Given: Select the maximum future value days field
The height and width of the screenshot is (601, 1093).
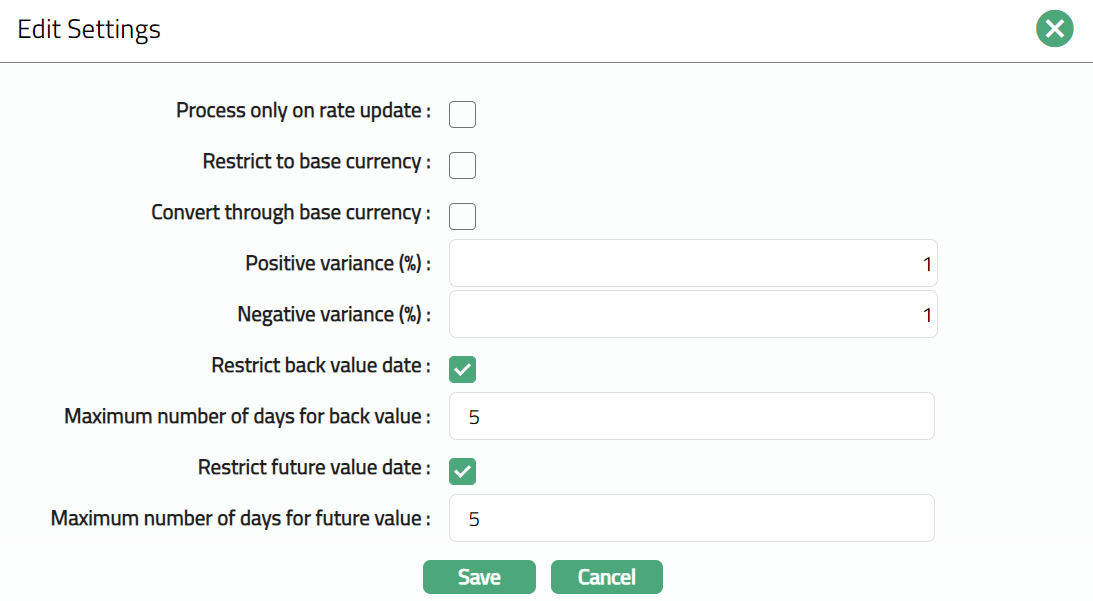Looking at the screenshot, I should coord(692,518).
